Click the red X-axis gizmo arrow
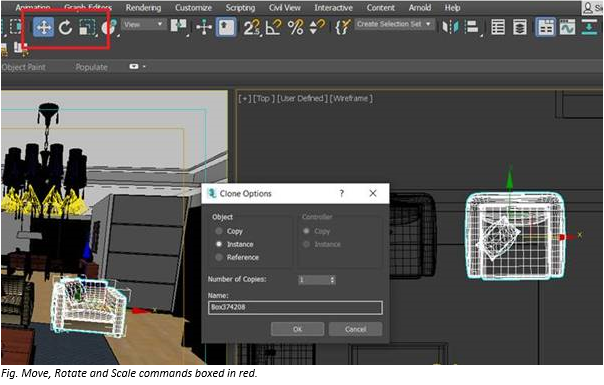The image size is (604, 385). (x=567, y=237)
